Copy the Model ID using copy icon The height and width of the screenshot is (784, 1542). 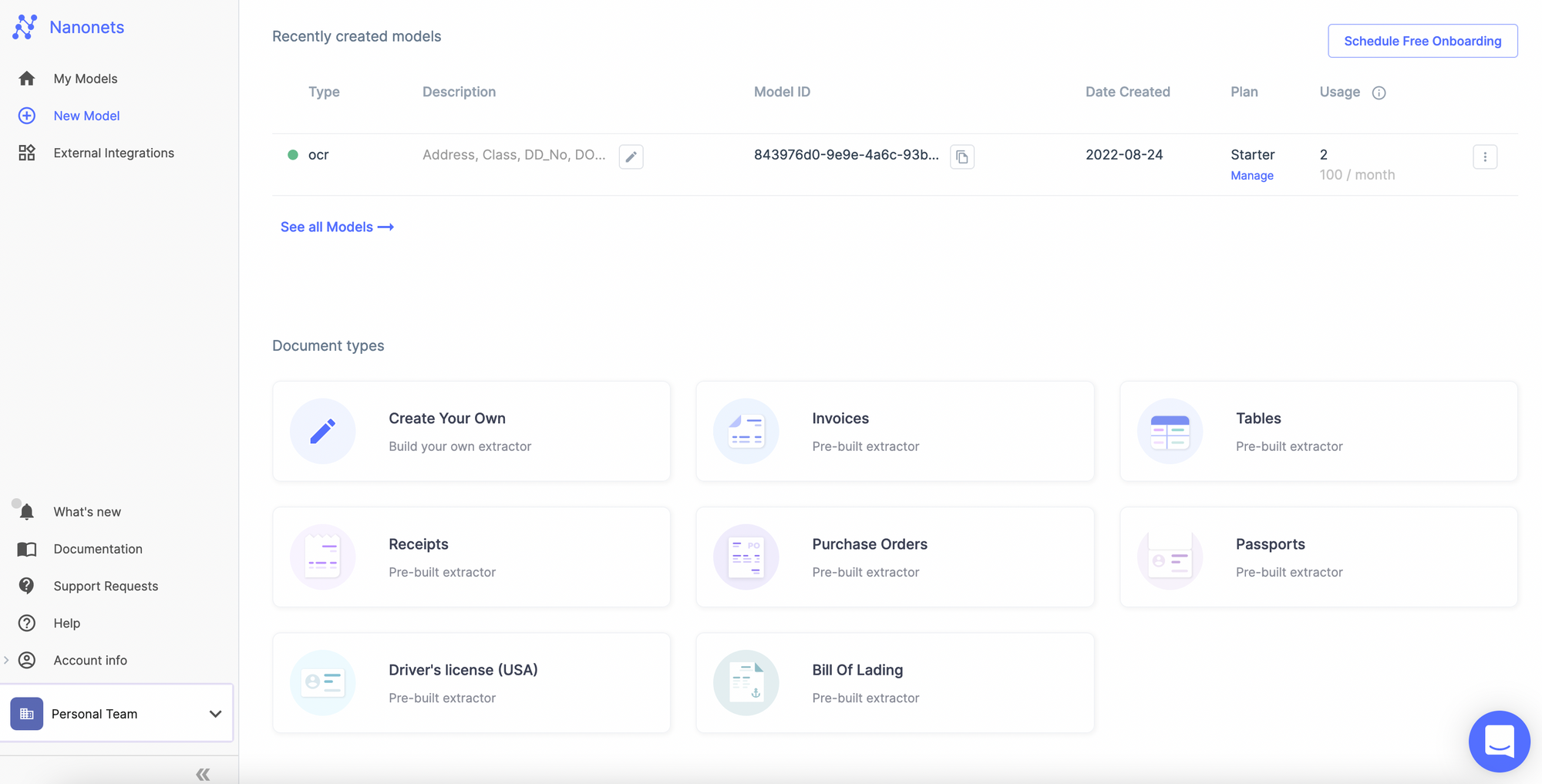coord(961,156)
